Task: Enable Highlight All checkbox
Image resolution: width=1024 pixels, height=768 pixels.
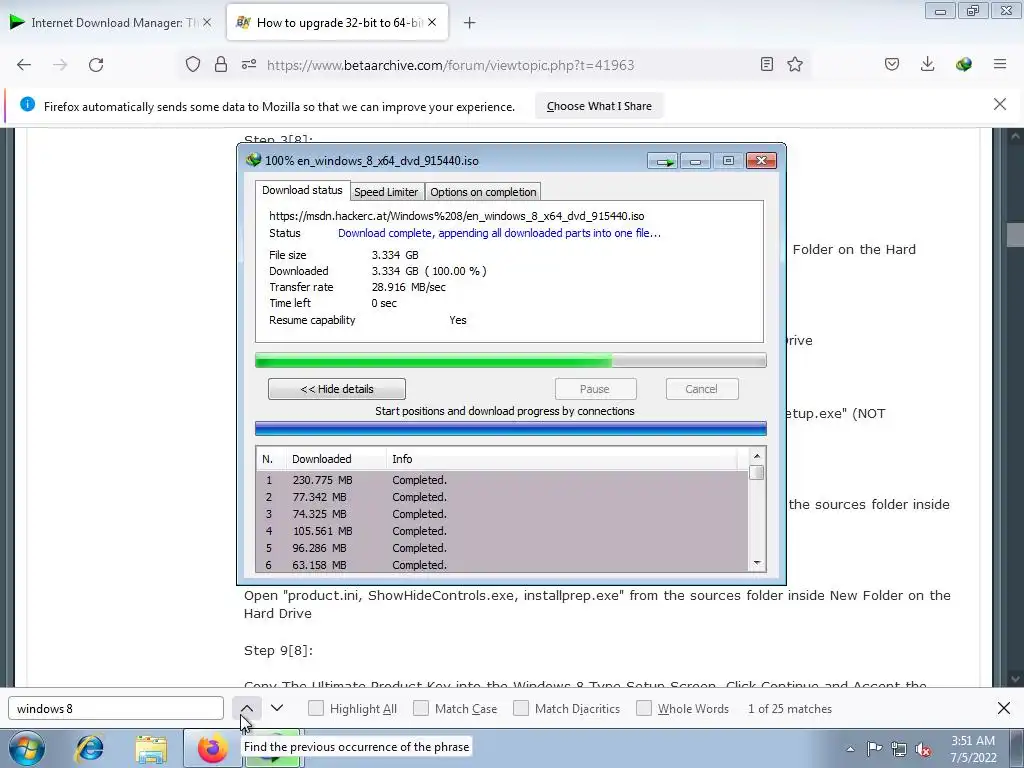Action: click(315, 708)
